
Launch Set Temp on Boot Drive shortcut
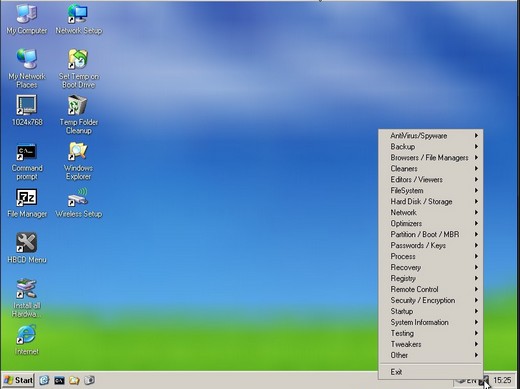click(x=79, y=68)
